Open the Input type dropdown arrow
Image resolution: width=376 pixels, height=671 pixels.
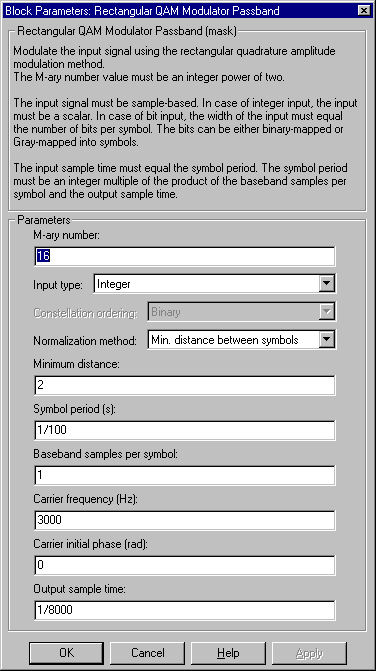tap(326, 283)
